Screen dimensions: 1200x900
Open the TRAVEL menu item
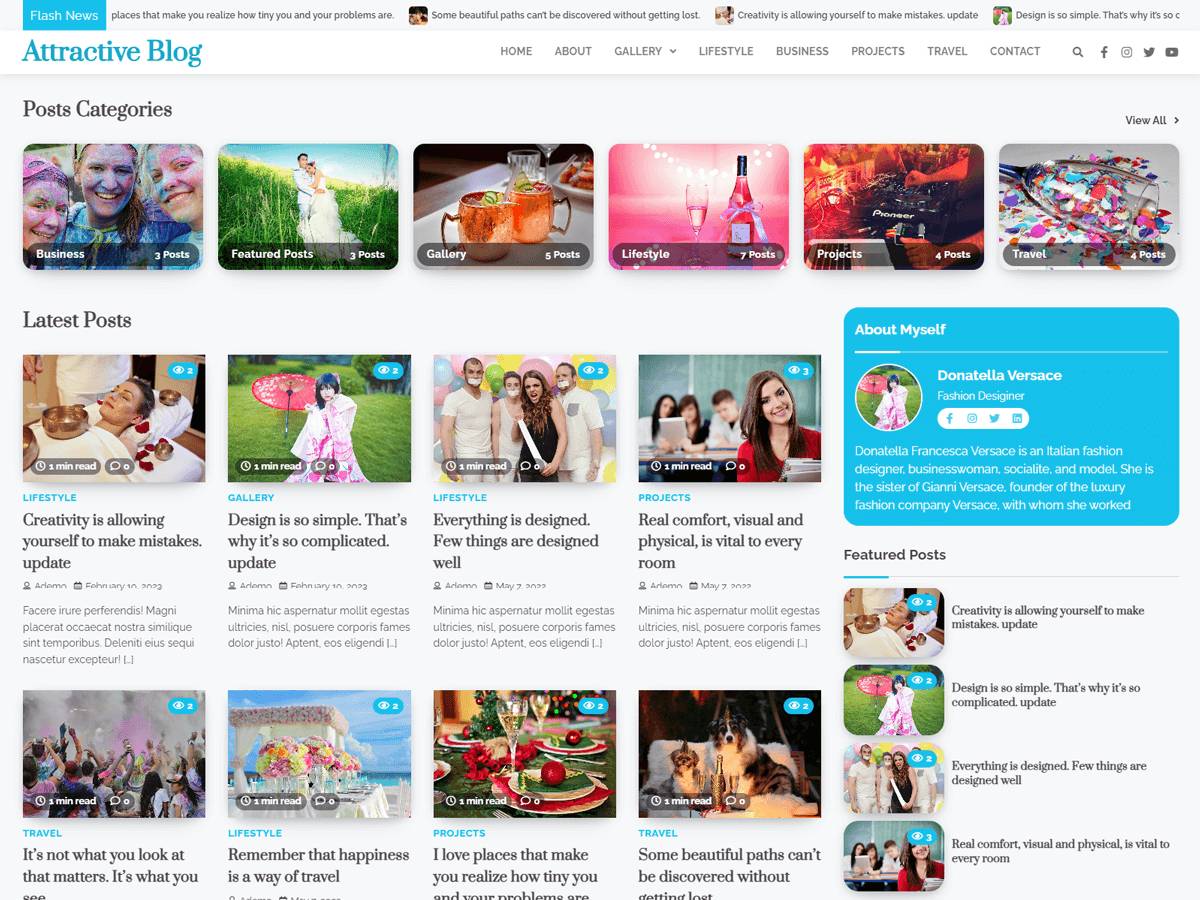pyautogui.click(x=947, y=51)
